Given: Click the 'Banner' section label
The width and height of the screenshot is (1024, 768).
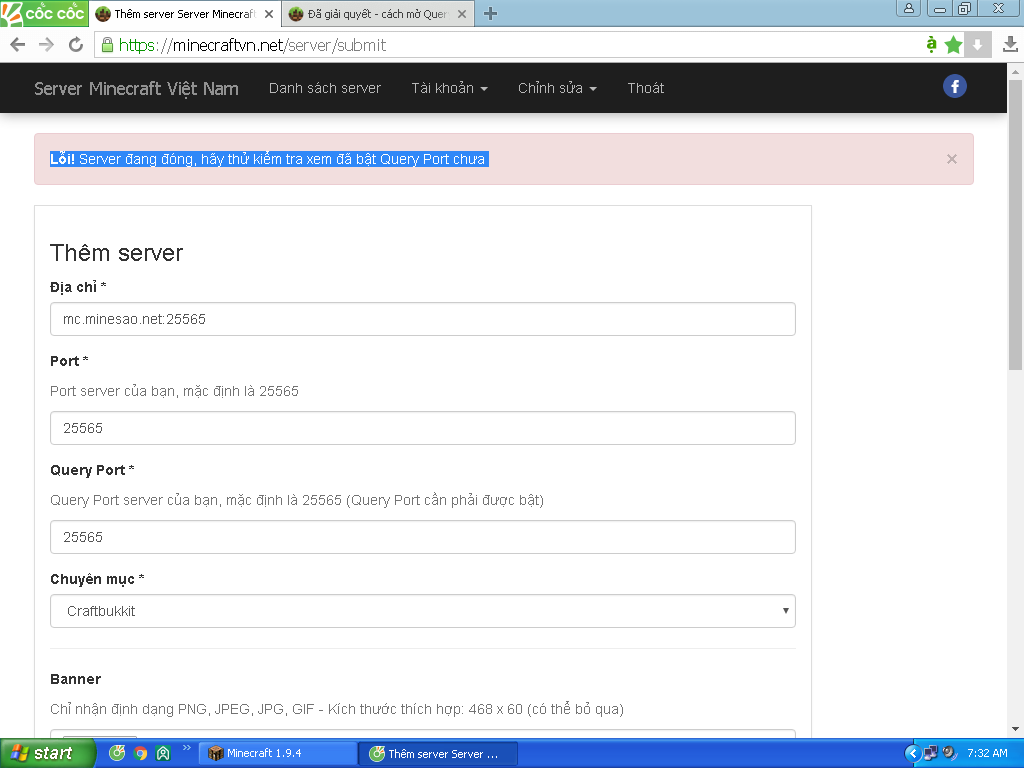Looking at the screenshot, I should [x=76, y=679].
